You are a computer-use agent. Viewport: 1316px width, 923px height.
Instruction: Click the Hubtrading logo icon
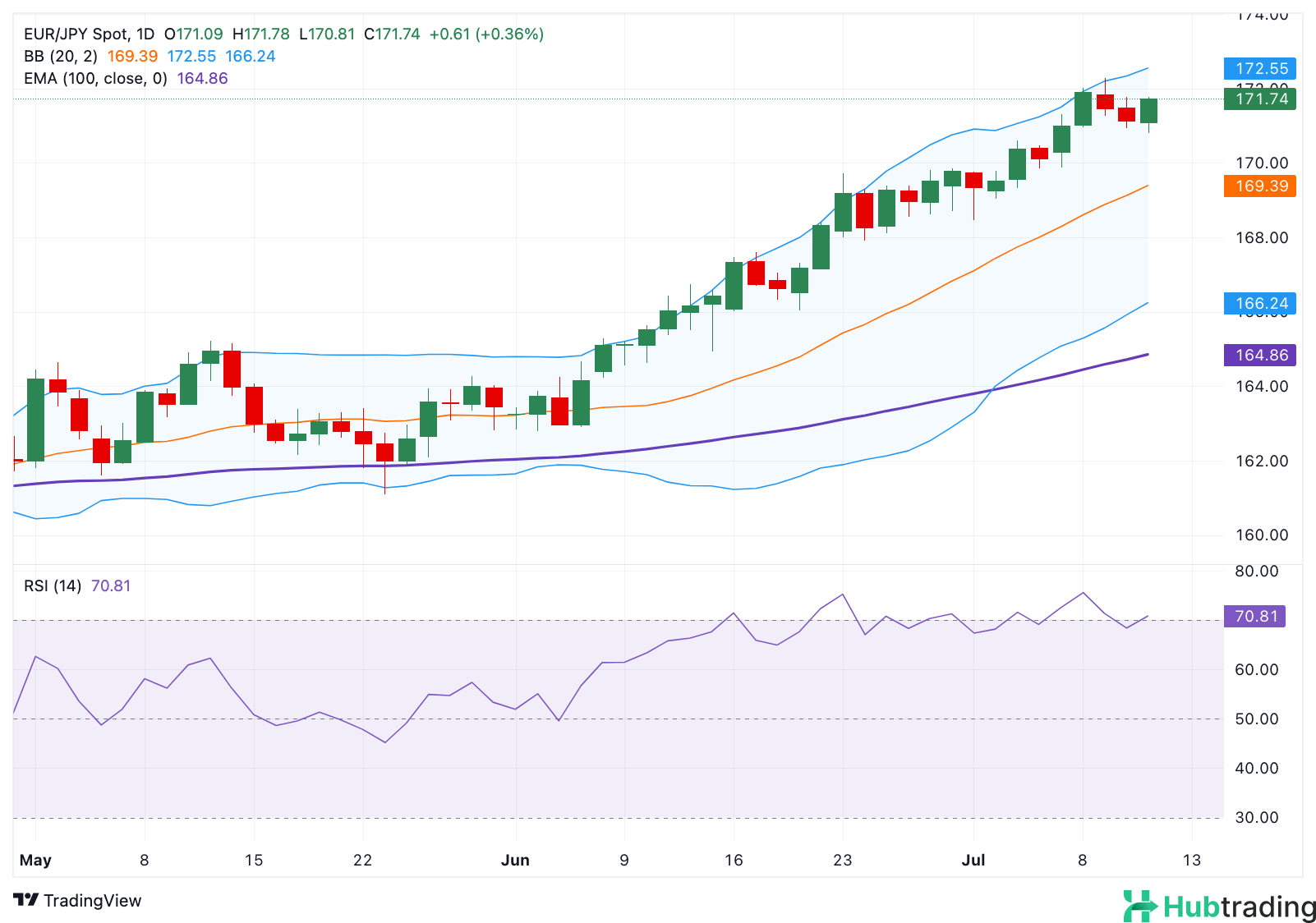tap(1140, 906)
